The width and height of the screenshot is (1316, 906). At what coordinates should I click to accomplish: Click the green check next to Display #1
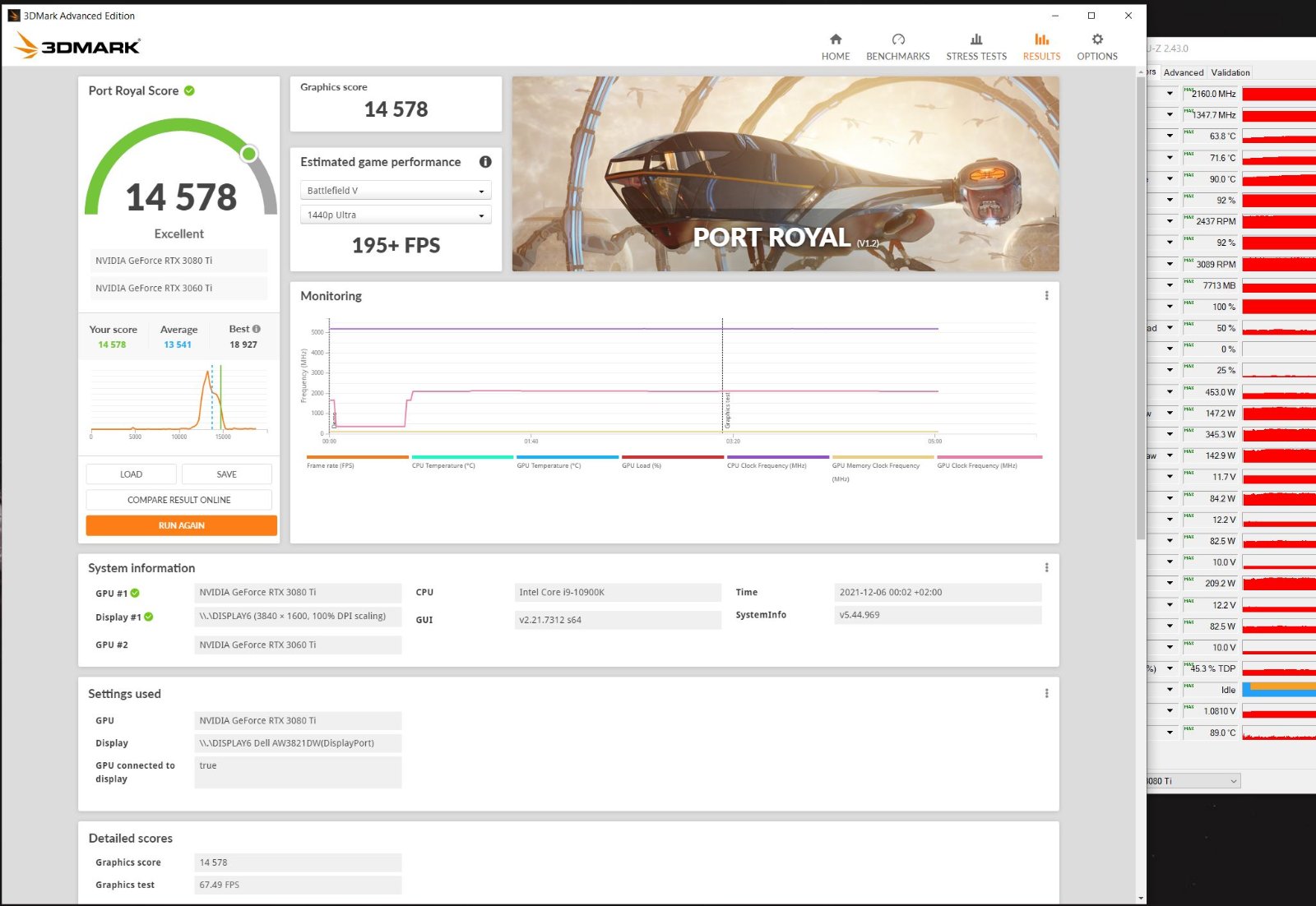click(x=149, y=617)
